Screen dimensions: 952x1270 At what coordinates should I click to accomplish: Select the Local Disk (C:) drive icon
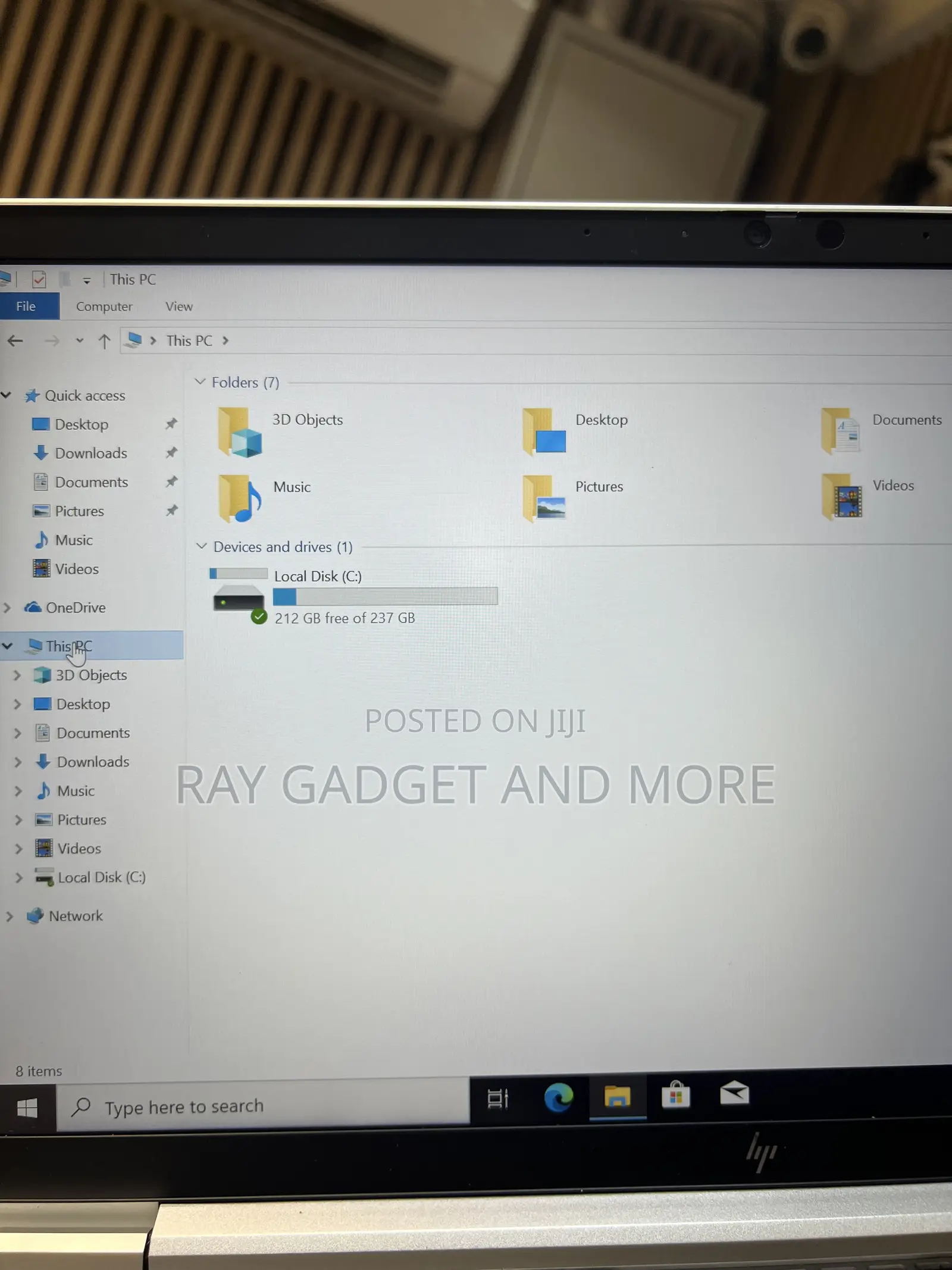(x=239, y=597)
